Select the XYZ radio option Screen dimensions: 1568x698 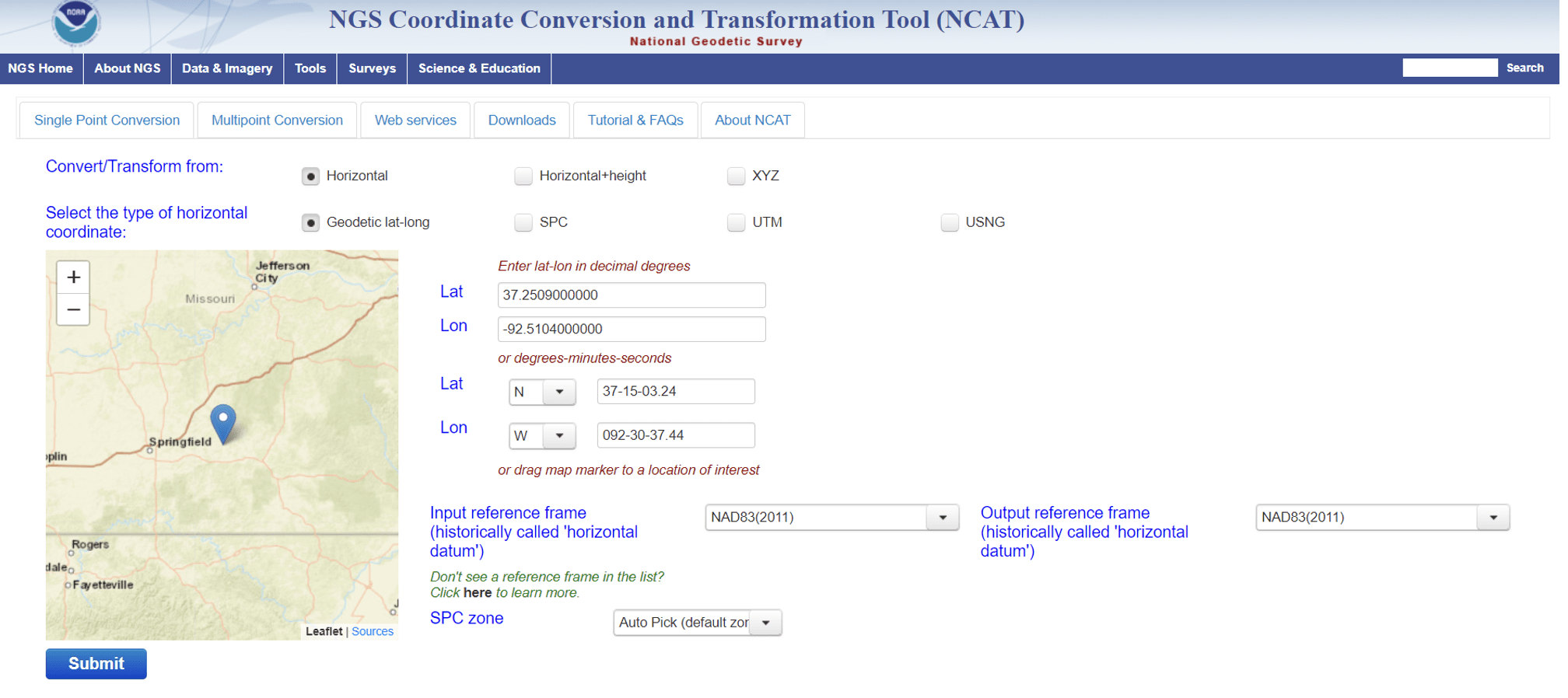736,176
